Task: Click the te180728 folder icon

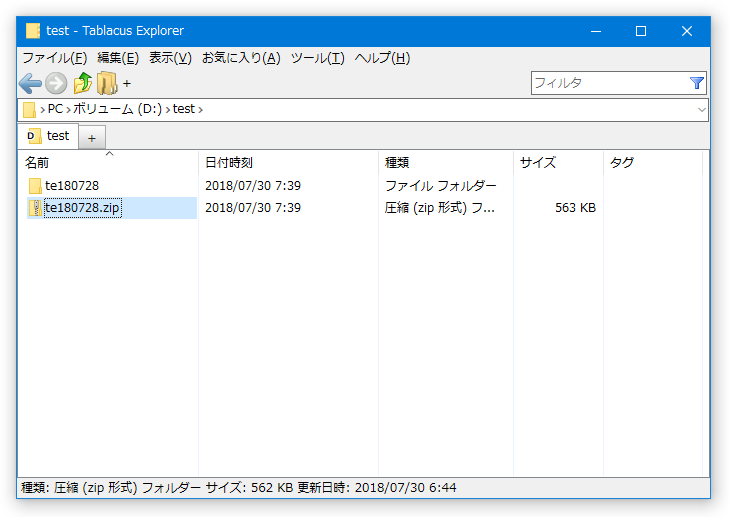Action: 35,186
